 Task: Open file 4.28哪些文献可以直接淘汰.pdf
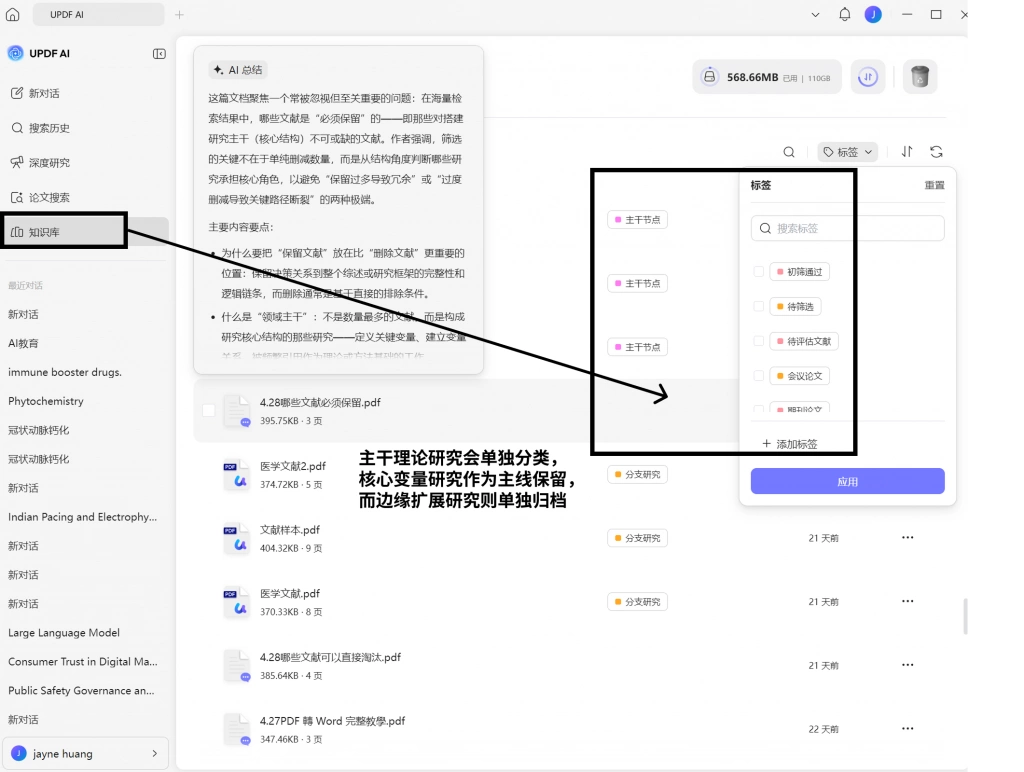[330, 658]
